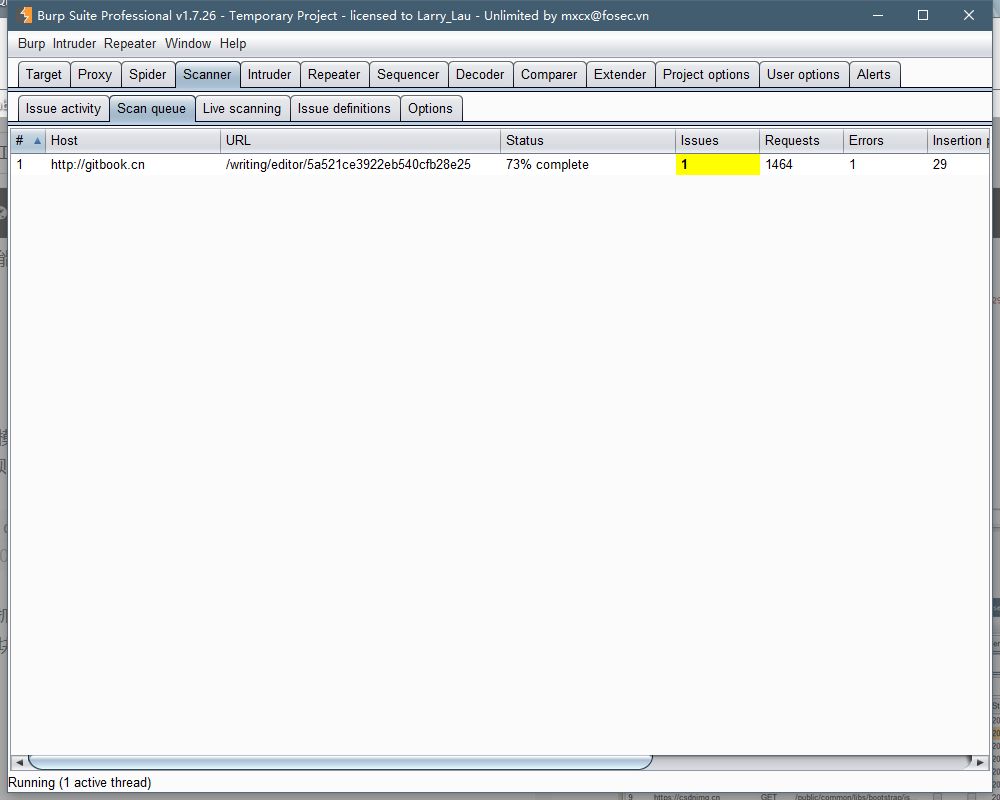This screenshot has width=1000, height=800.
Task: Sort the queue by Status column
Action: pyautogui.click(x=586, y=141)
